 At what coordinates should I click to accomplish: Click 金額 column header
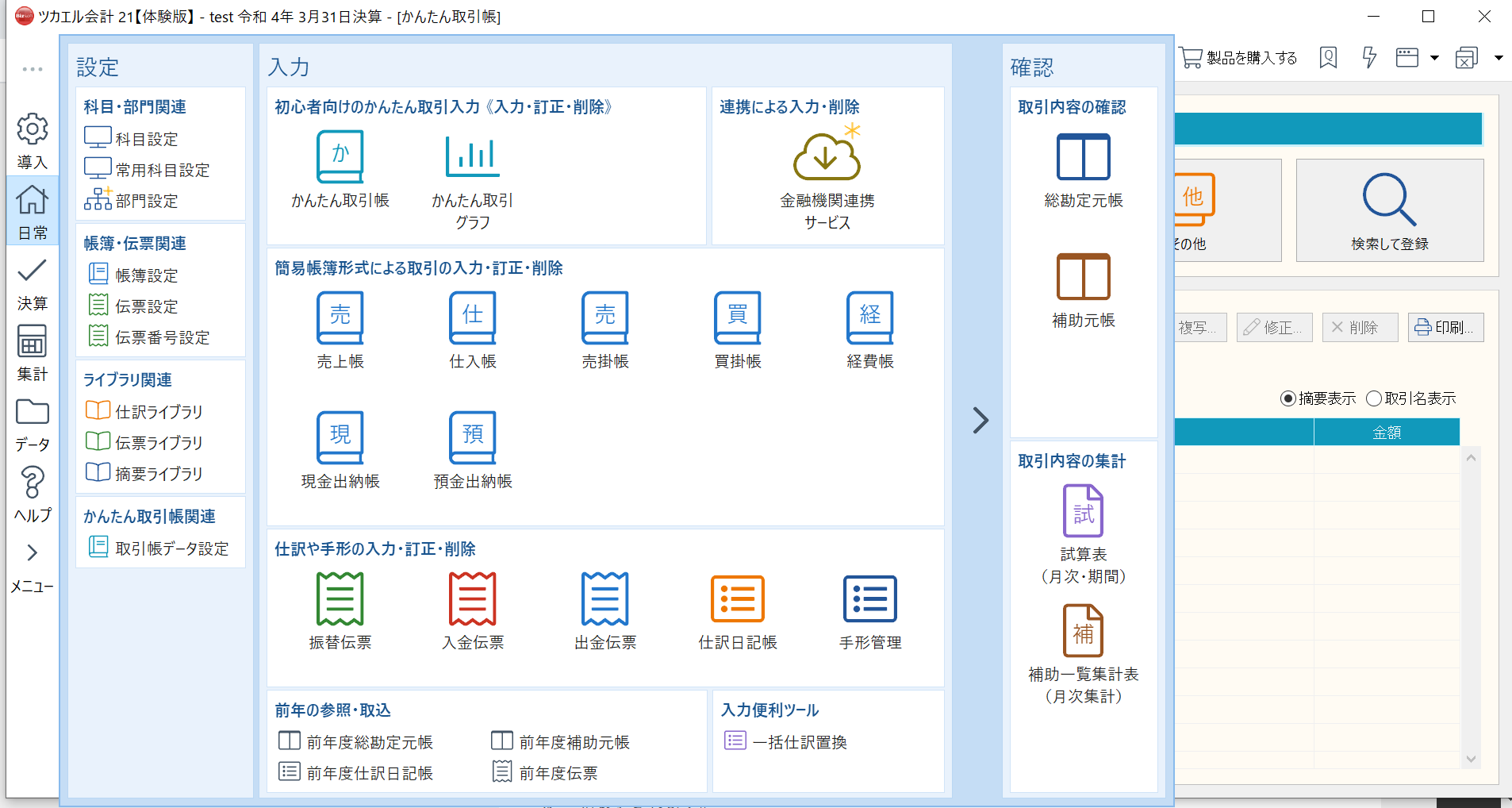coord(1387,433)
